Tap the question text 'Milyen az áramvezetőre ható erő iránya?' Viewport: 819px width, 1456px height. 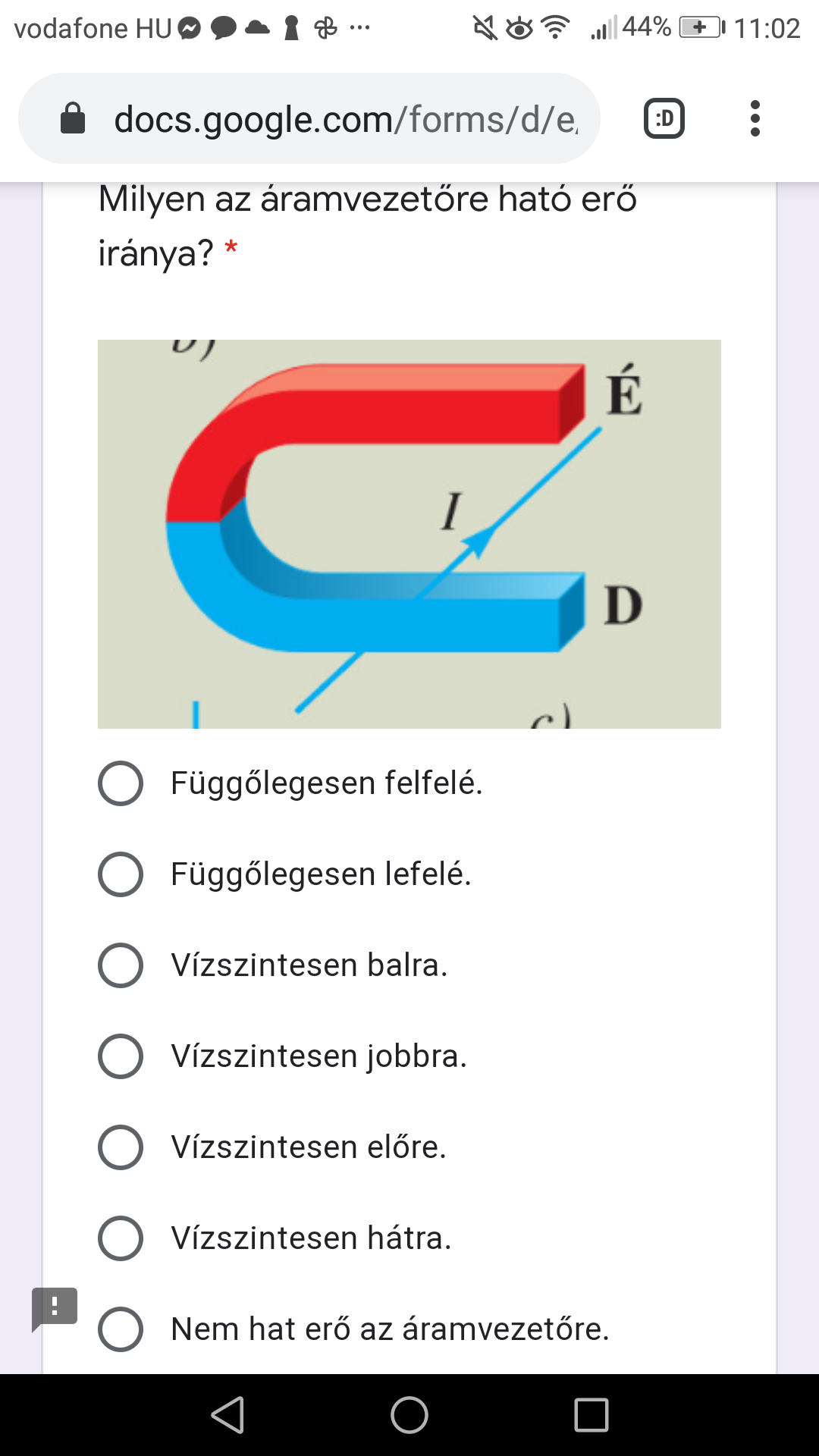[368, 225]
